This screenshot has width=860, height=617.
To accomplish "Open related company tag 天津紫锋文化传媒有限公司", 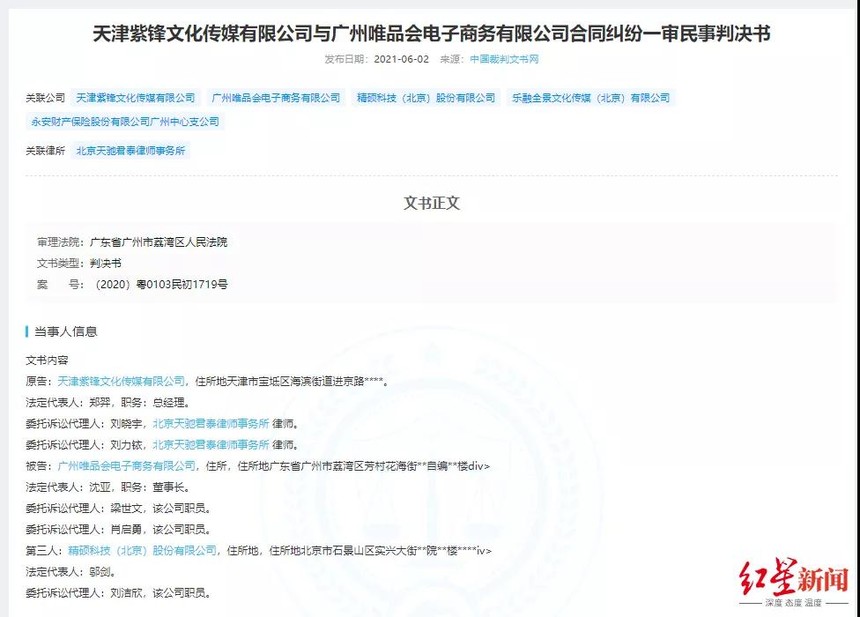I will pyautogui.click(x=135, y=98).
